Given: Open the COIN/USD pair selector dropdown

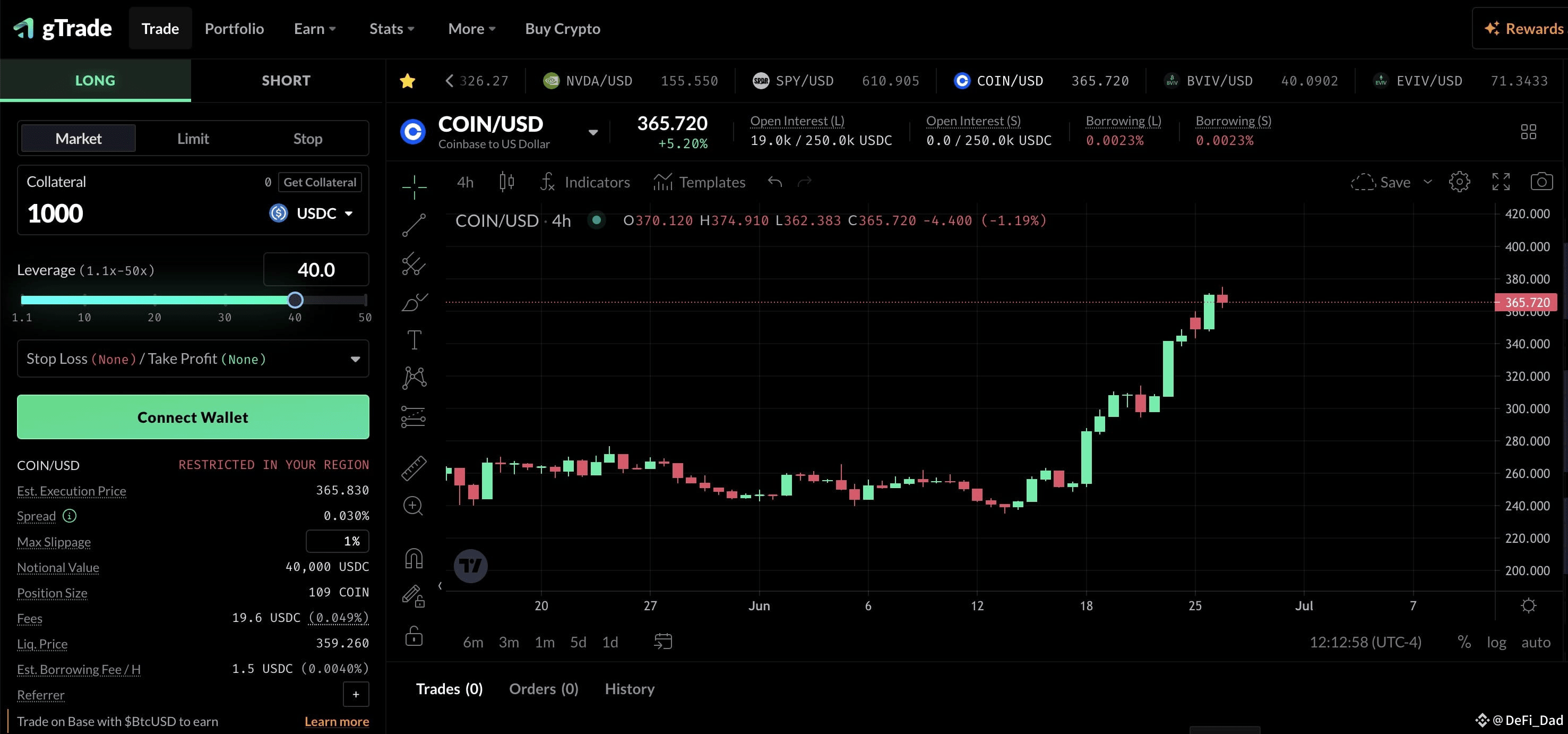Looking at the screenshot, I should click(x=593, y=132).
